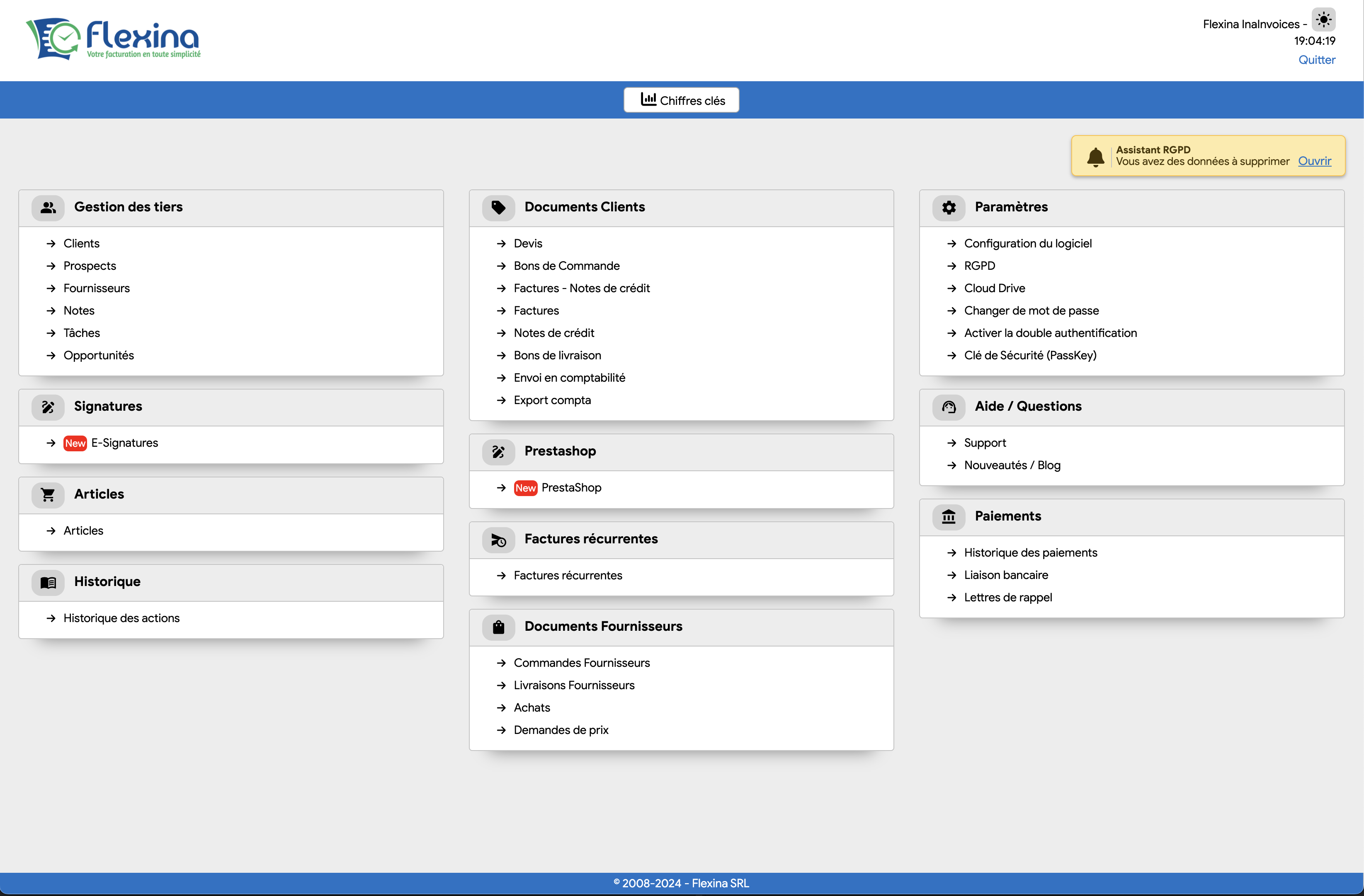This screenshot has height=896, width=1364.
Task: Open Devis
Action: [528, 244]
